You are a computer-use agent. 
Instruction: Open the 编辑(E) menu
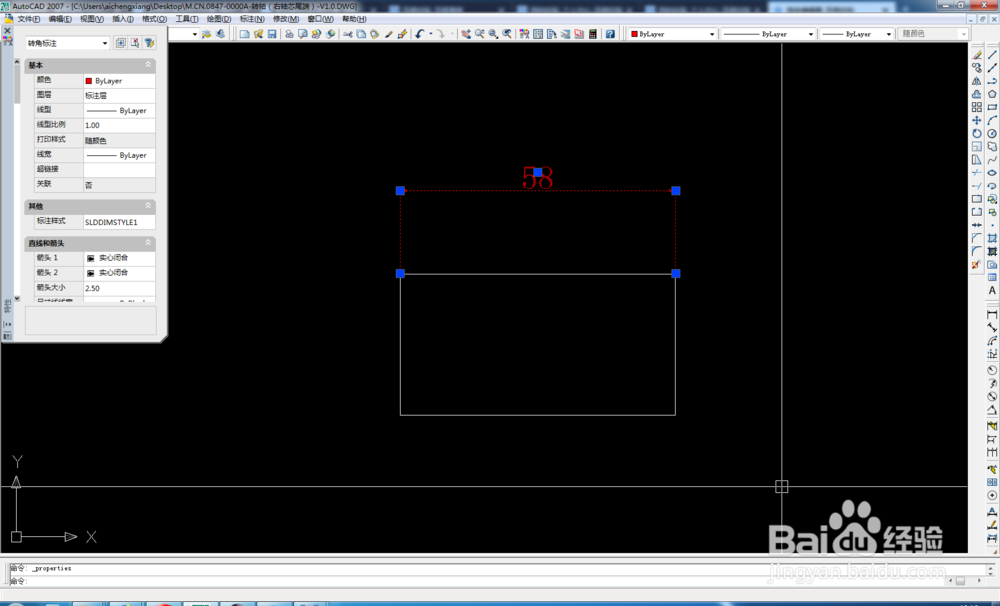point(60,19)
